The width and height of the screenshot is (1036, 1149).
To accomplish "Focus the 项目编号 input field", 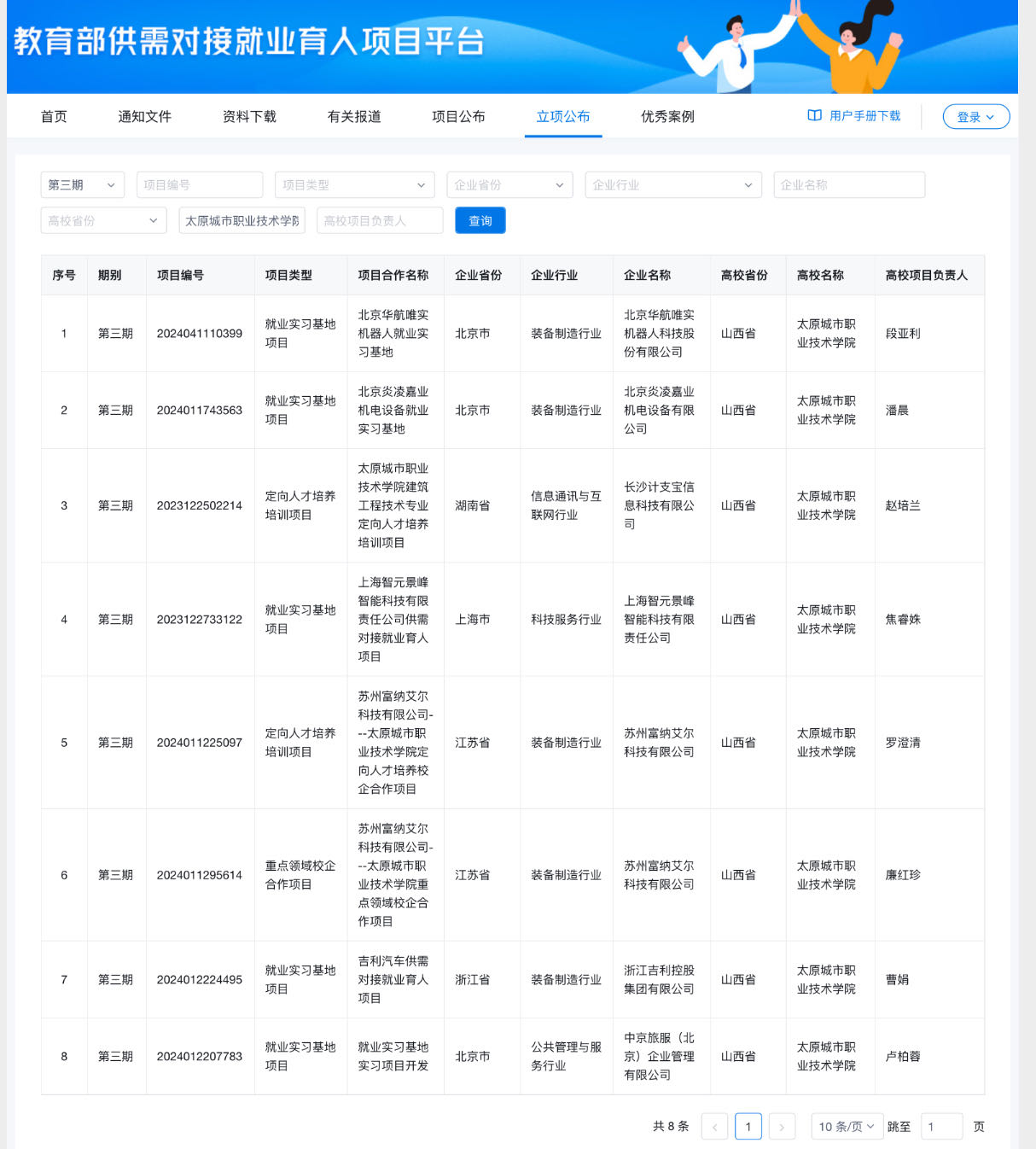I will [200, 185].
